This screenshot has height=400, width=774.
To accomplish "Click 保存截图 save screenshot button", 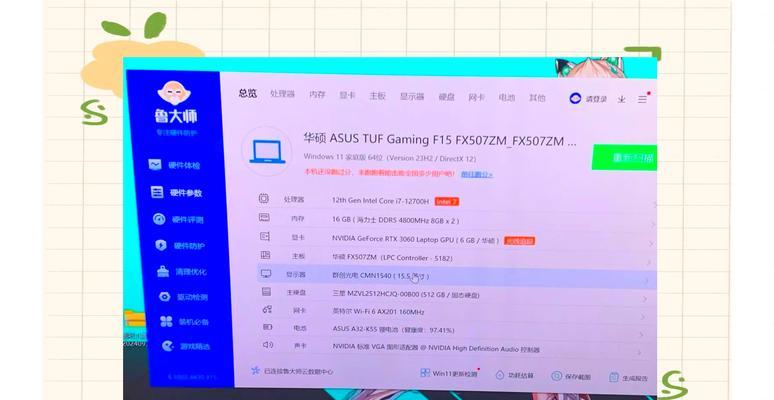I will click(571, 376).
